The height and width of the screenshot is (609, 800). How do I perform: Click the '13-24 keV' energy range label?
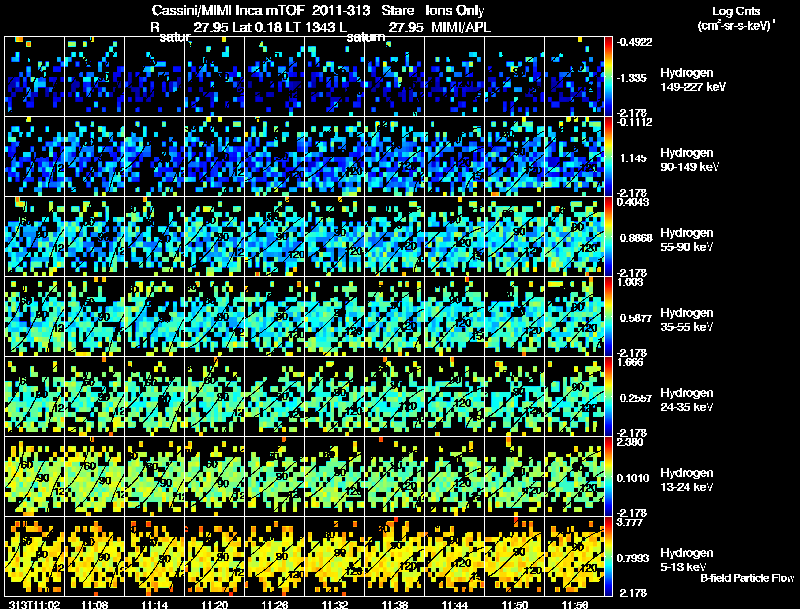(687, 487)
